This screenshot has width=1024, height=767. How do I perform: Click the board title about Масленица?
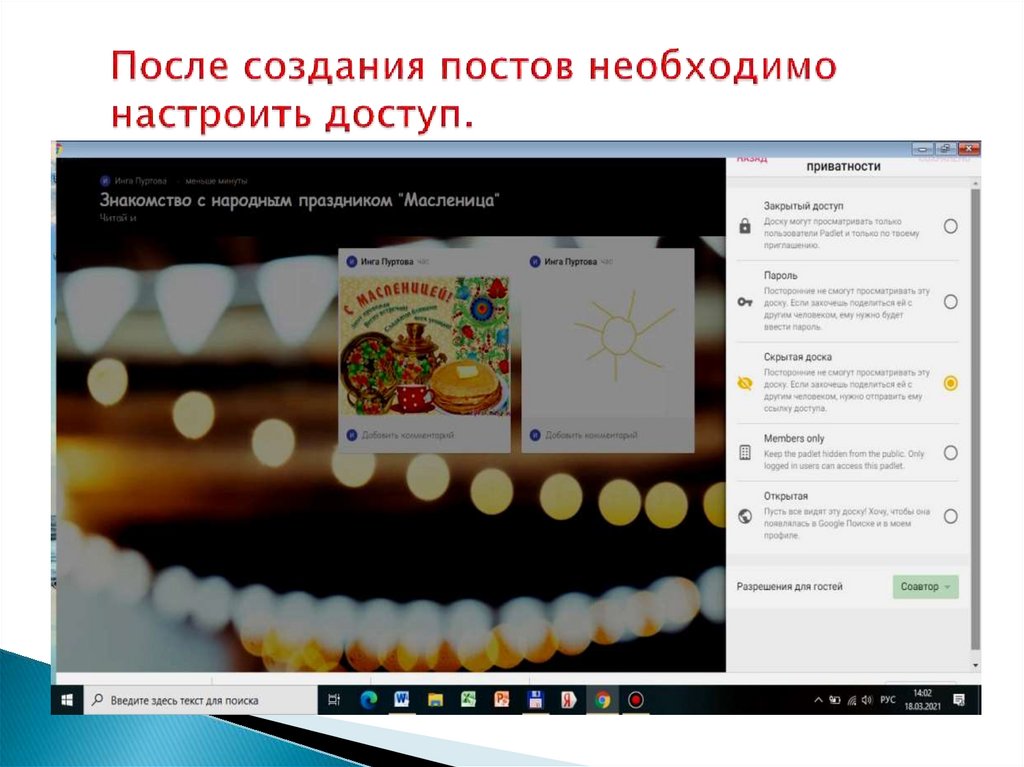tap(299, 200)
